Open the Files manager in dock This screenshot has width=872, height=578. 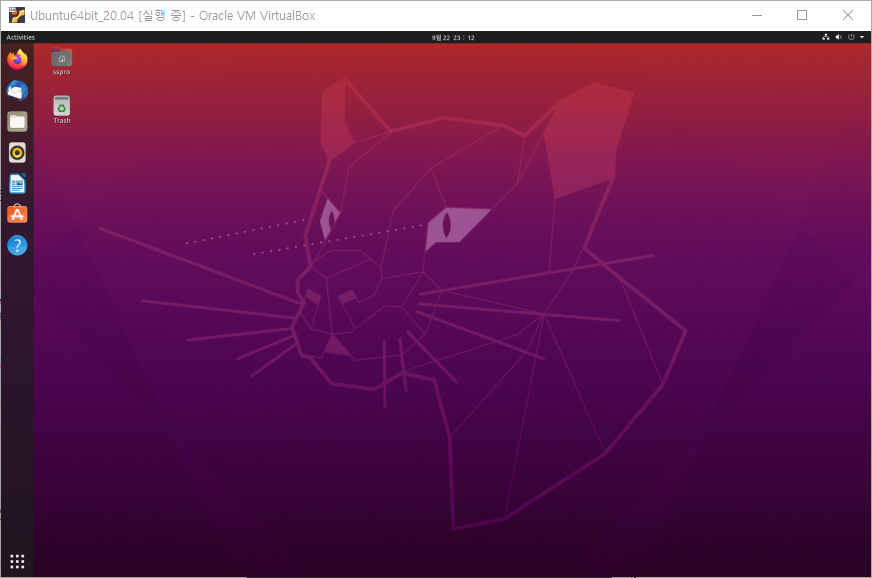tap(17, 121)
